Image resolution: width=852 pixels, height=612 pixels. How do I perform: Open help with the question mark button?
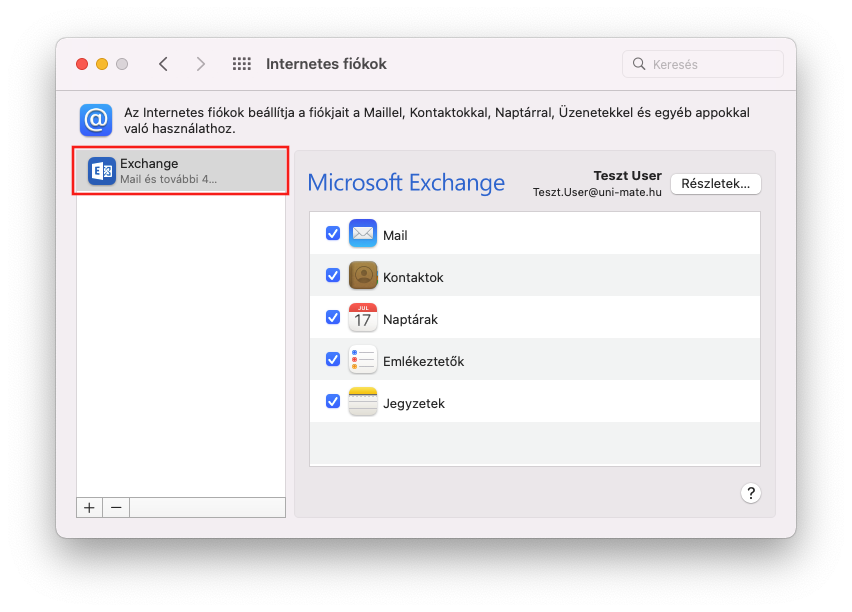point(751,493)
